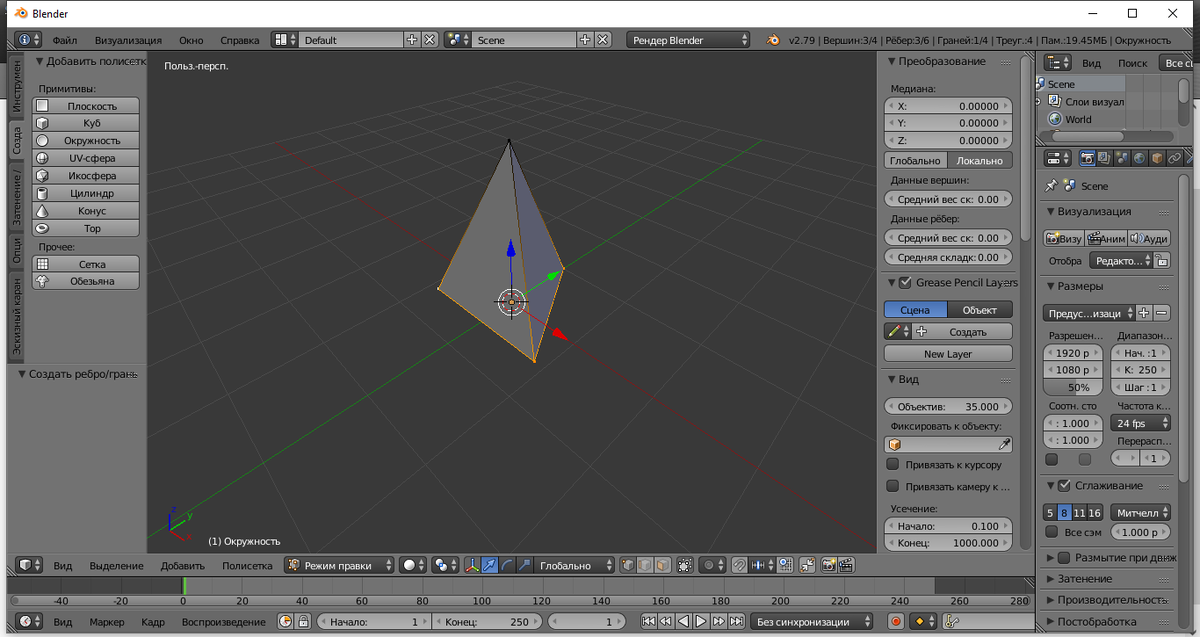This screenshot has width=1200, height=637.
Task: Select translate manipulator arrow icon
Action: [490, 565]
